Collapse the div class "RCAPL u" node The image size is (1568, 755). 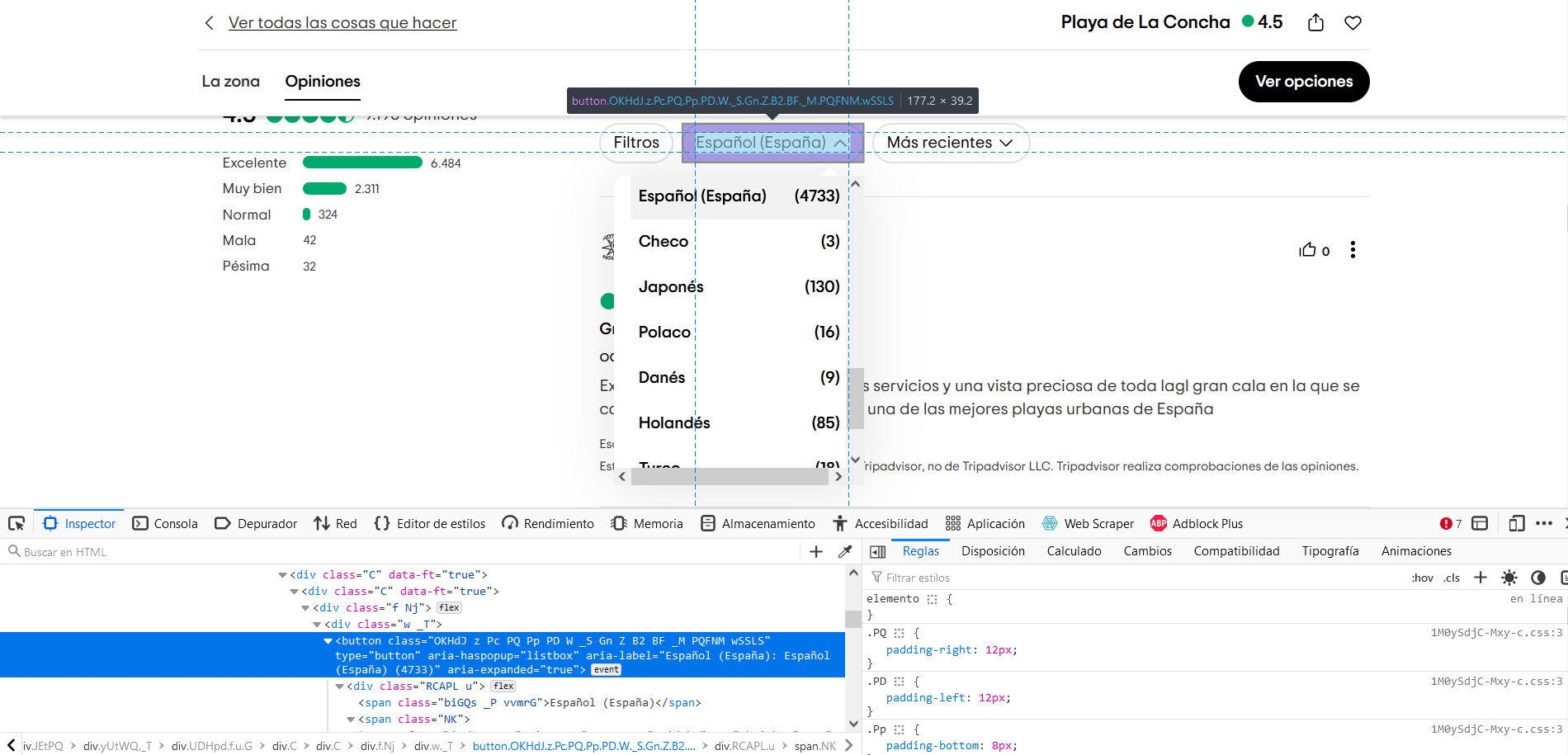click(340, 687)
